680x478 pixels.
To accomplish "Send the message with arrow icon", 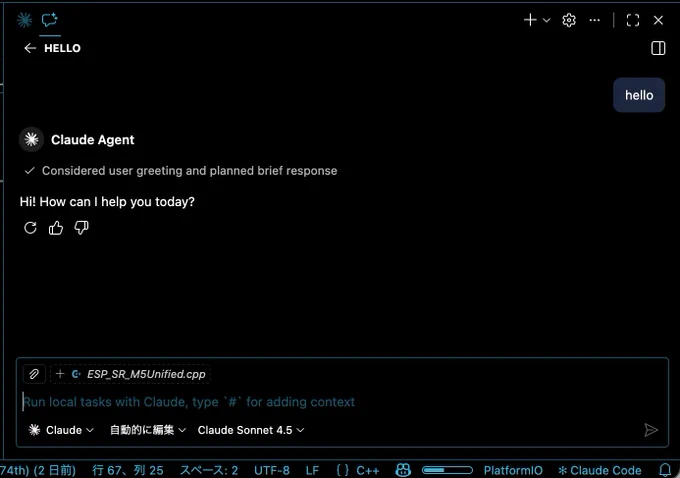I will [x=651, y=430].
